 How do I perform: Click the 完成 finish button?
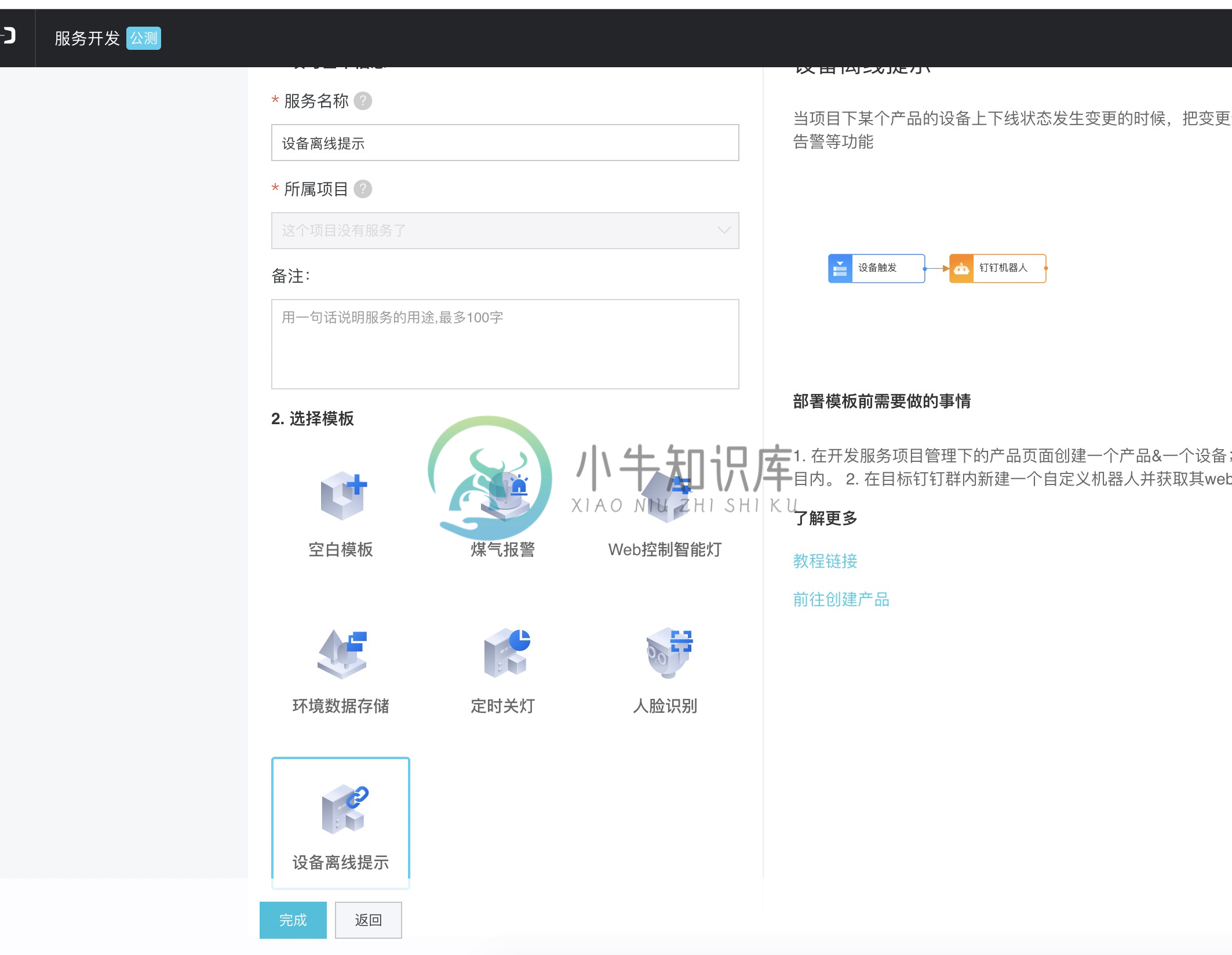[x=293, y=920]
